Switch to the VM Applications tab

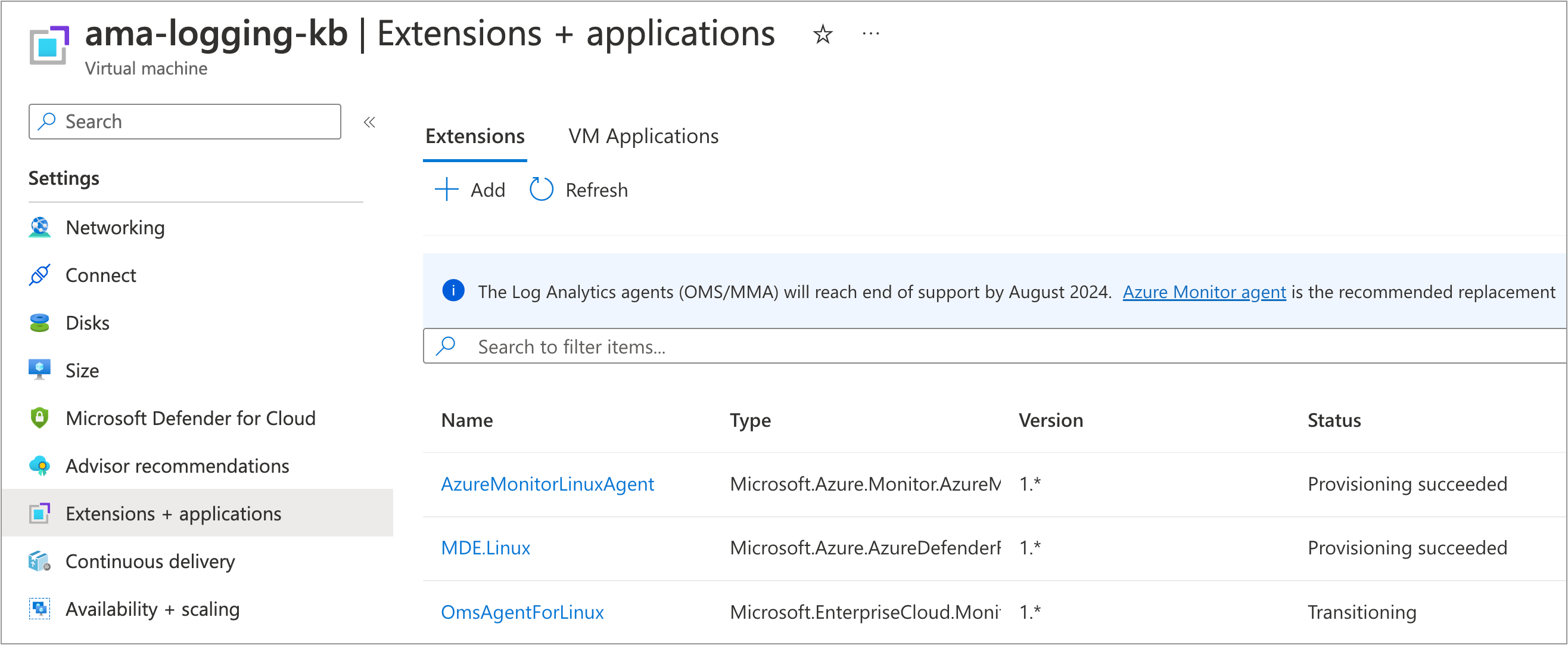click(x=643, y=136)
